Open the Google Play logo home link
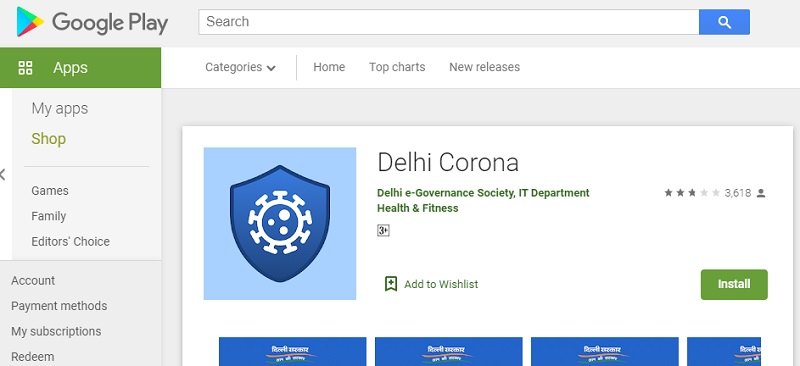Viewport: 800px width, 366px height. [92, 22]
